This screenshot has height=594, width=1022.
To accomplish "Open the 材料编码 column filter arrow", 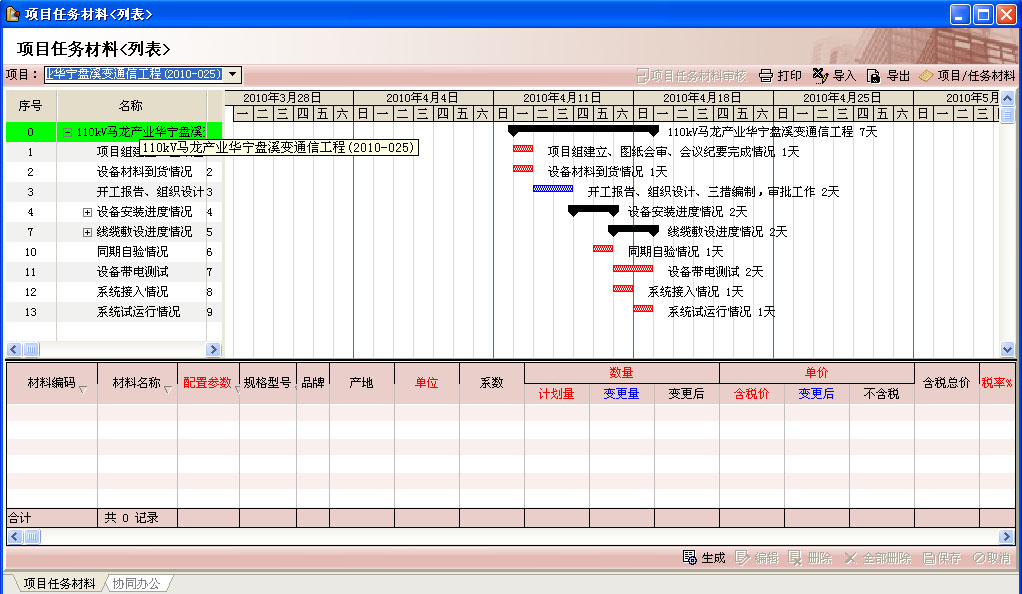I will [x=82, y=390].
